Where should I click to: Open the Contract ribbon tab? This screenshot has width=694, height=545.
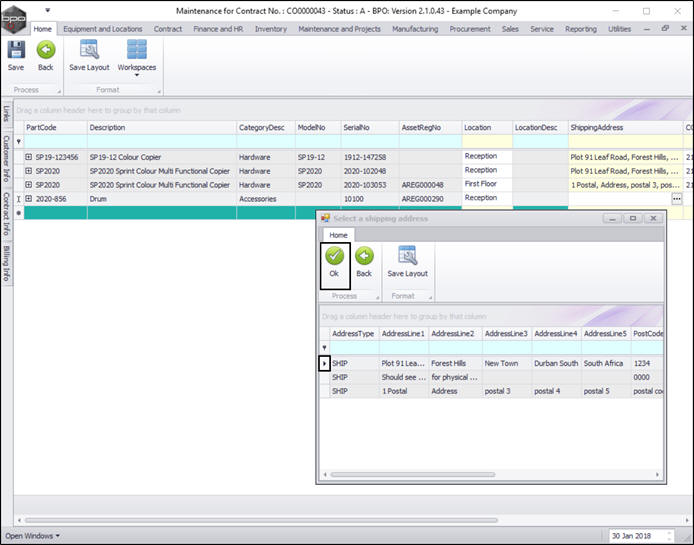click(168, 29)
